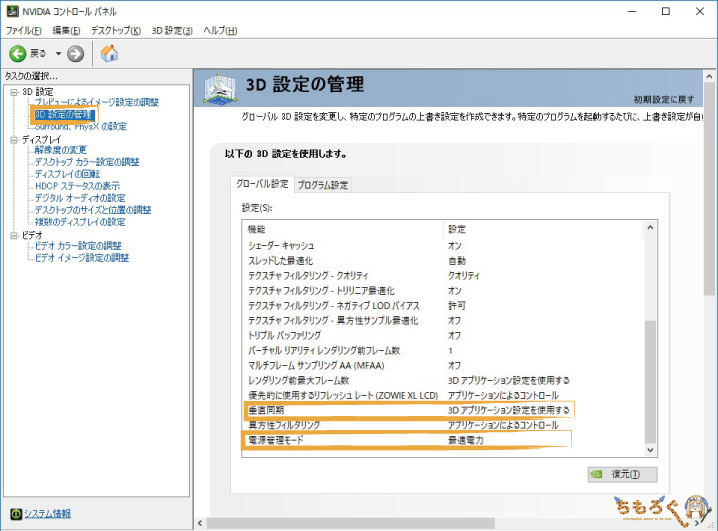Select 優先的に使用するリフレッシュ レート row
This screenshot has height=531, width=718.
[x=443, y=395]
